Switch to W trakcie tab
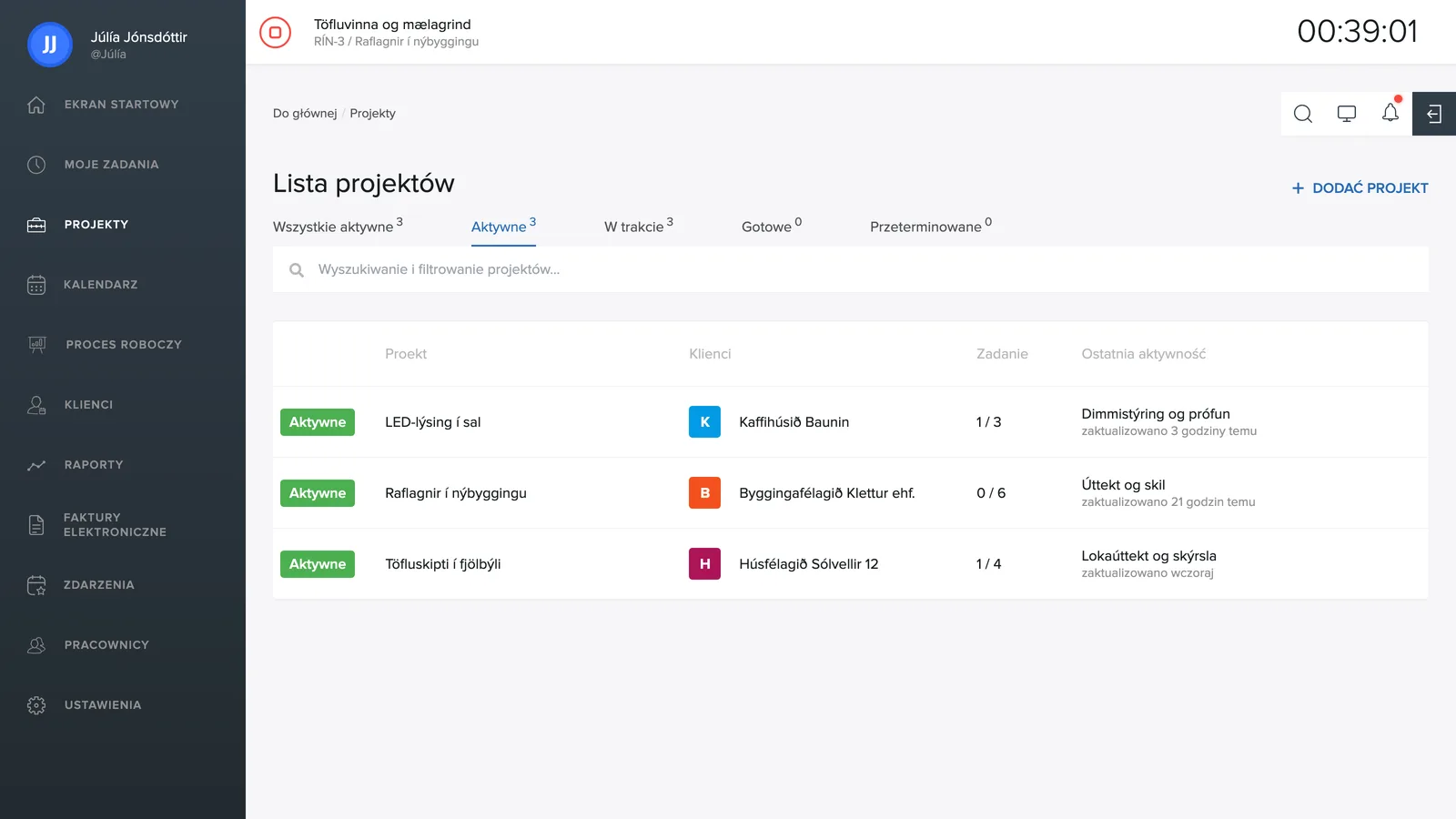This screenshot has width=1456, height=819. pos(639,226)
